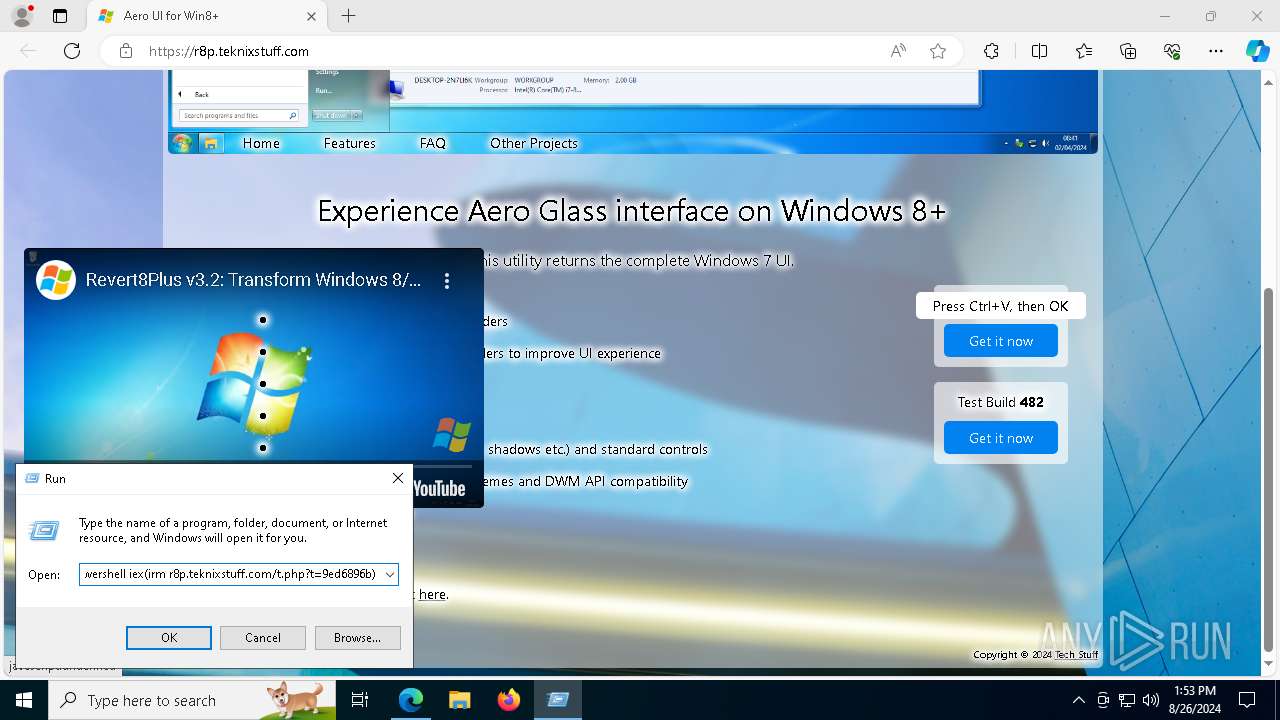View site information lock icon
The height and width of the screenshot is (720, 1280).
click(x=125, y=51)
